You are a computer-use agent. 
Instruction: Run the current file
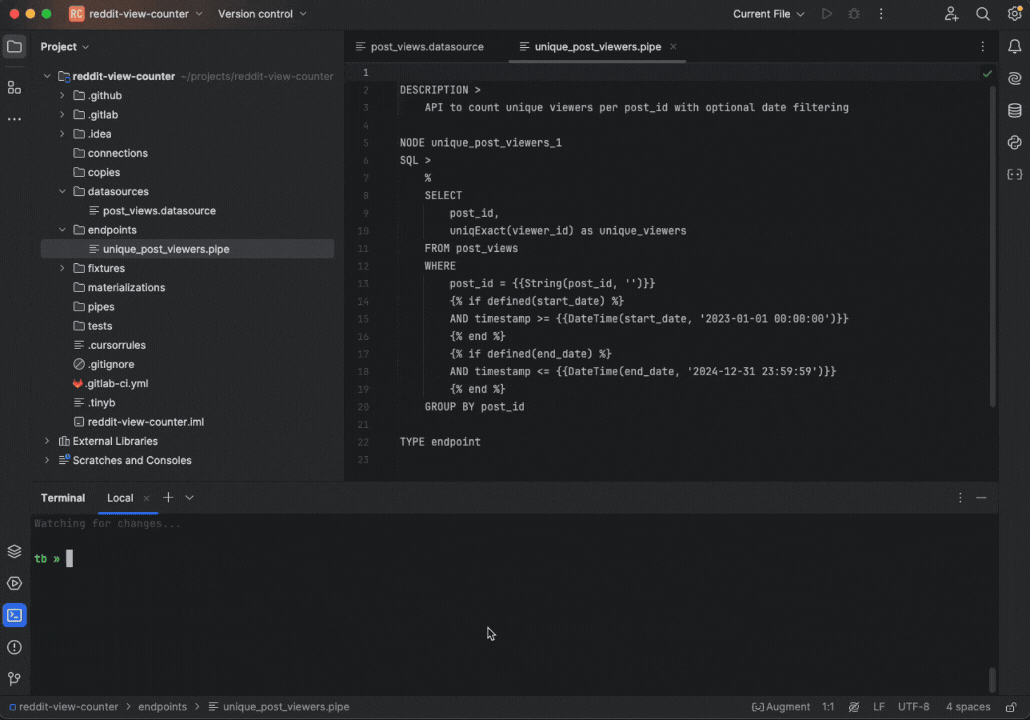pos(826,14)
